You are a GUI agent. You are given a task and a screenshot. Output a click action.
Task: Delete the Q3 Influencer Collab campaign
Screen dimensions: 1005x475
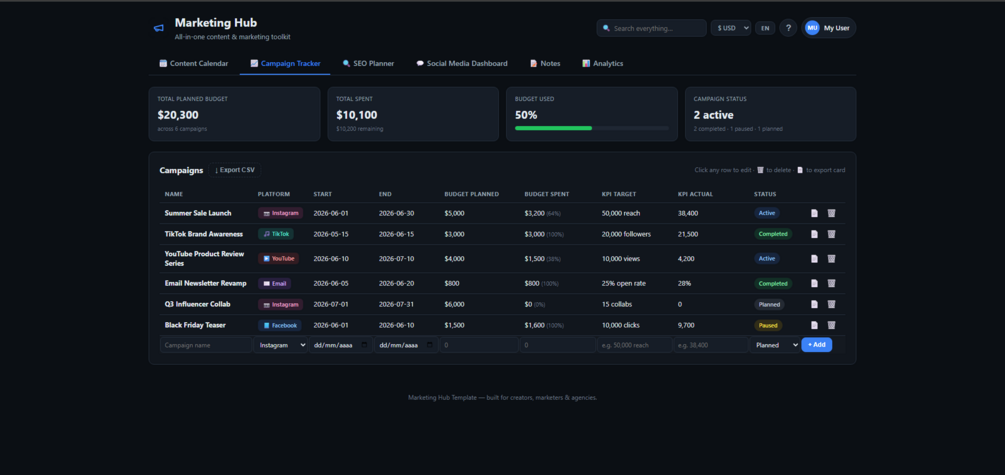click(831, 304)
